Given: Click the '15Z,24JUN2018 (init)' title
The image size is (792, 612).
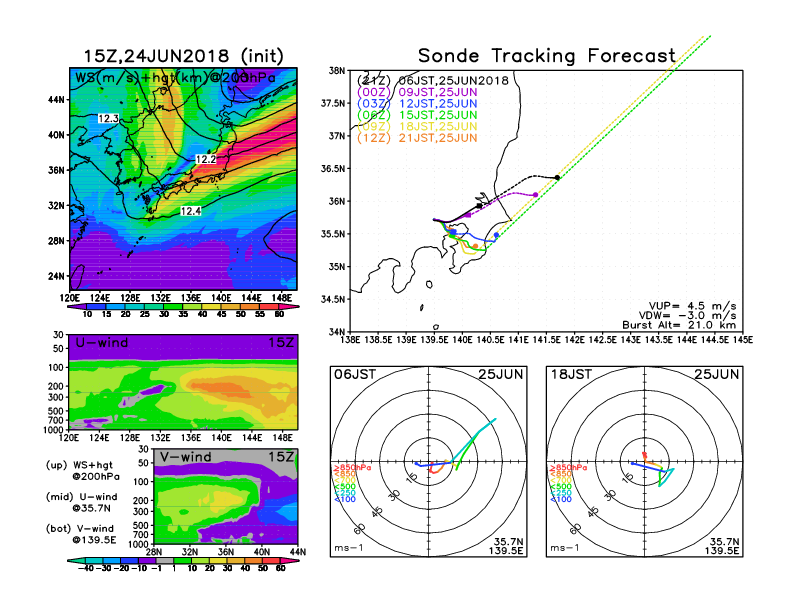Looking at the screenshot, I should [184, 56].
